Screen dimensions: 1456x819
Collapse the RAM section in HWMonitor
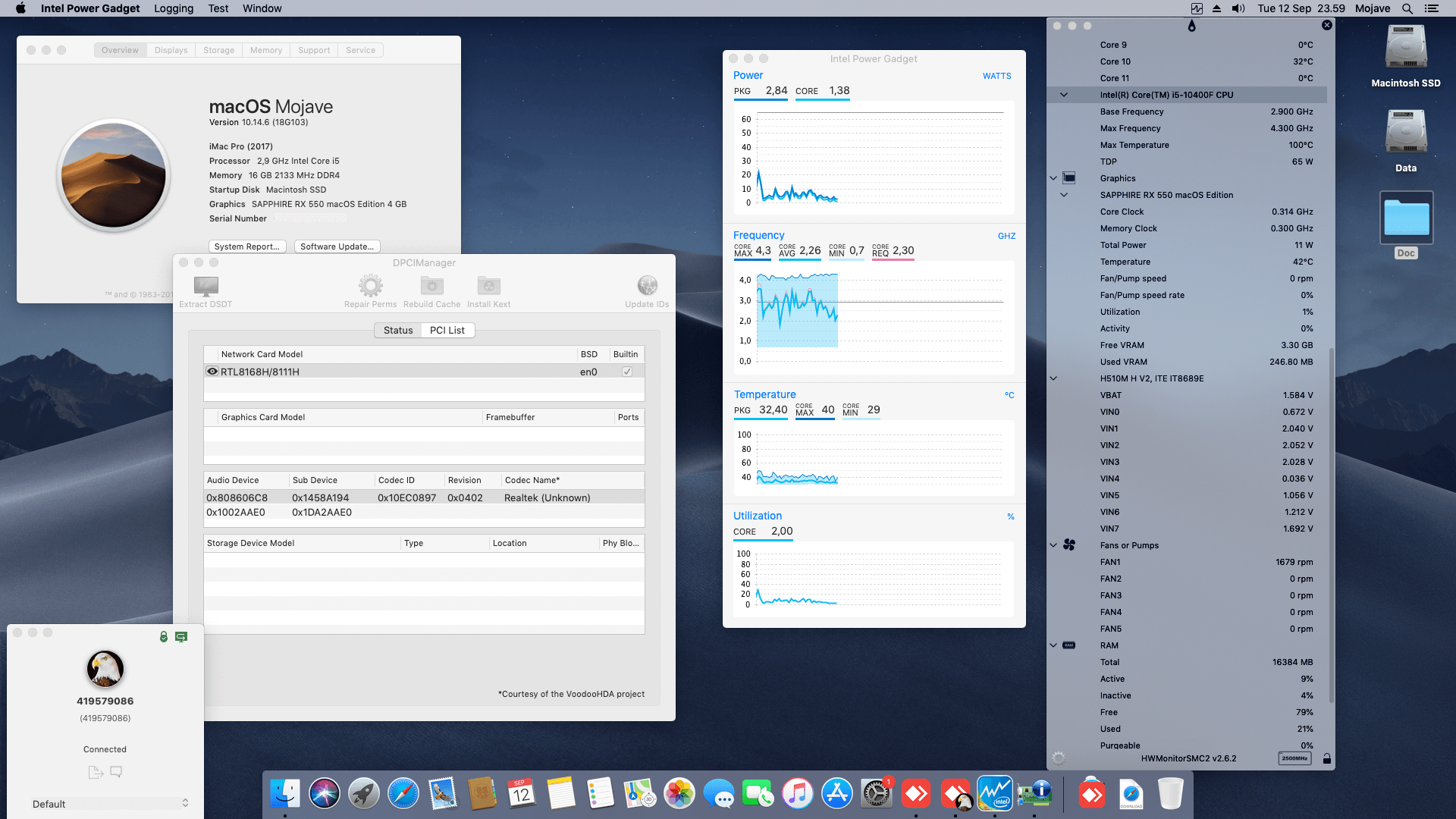(1053, 645)
